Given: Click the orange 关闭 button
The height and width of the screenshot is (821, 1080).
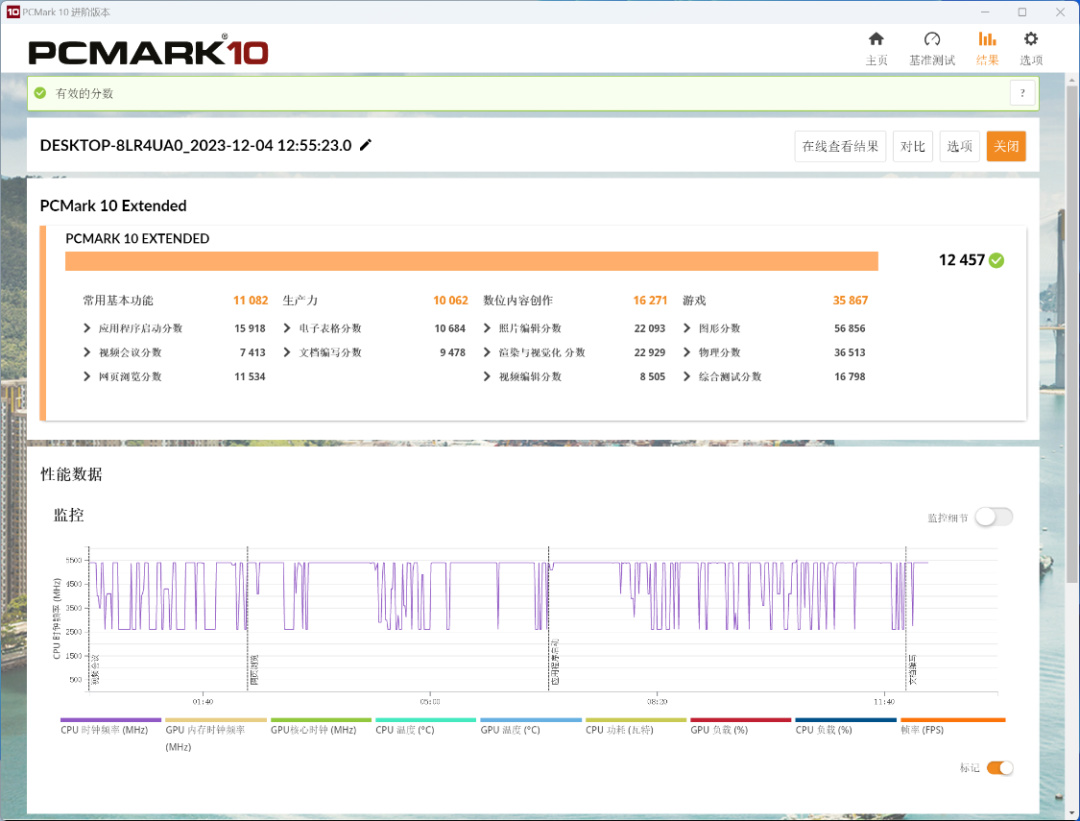Looking at the screenshot, I should point(1006,146).
